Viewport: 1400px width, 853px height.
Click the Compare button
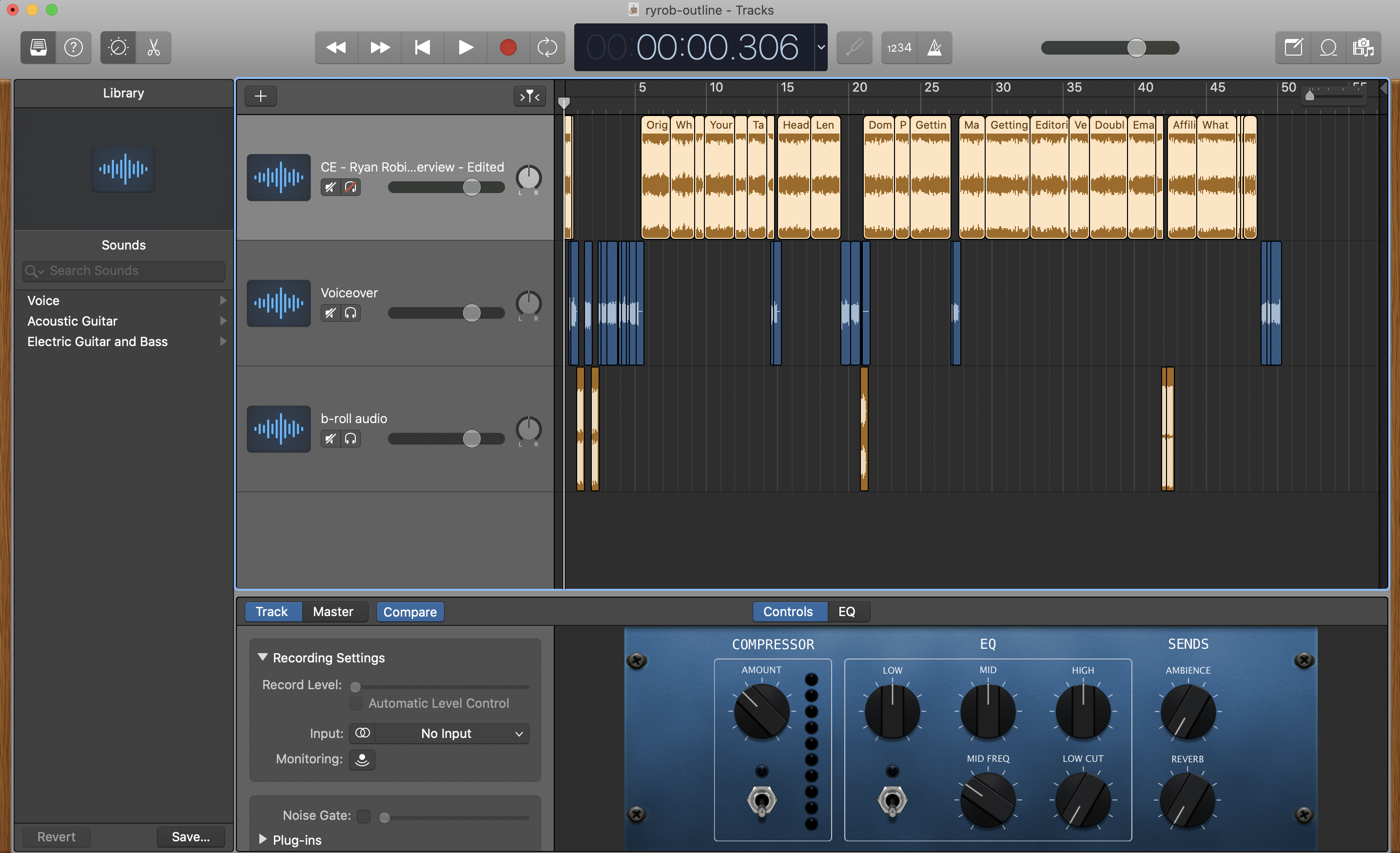point(409,611)
